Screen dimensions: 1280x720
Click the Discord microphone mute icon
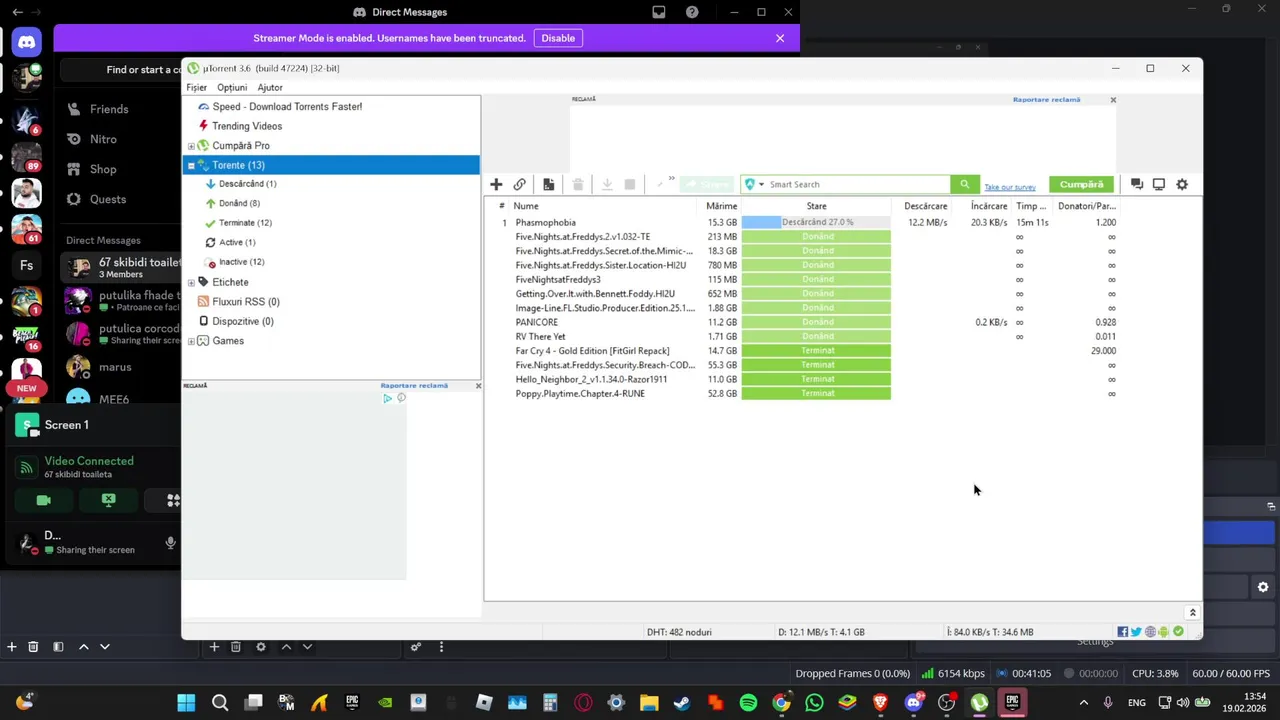tap(170, 543)
